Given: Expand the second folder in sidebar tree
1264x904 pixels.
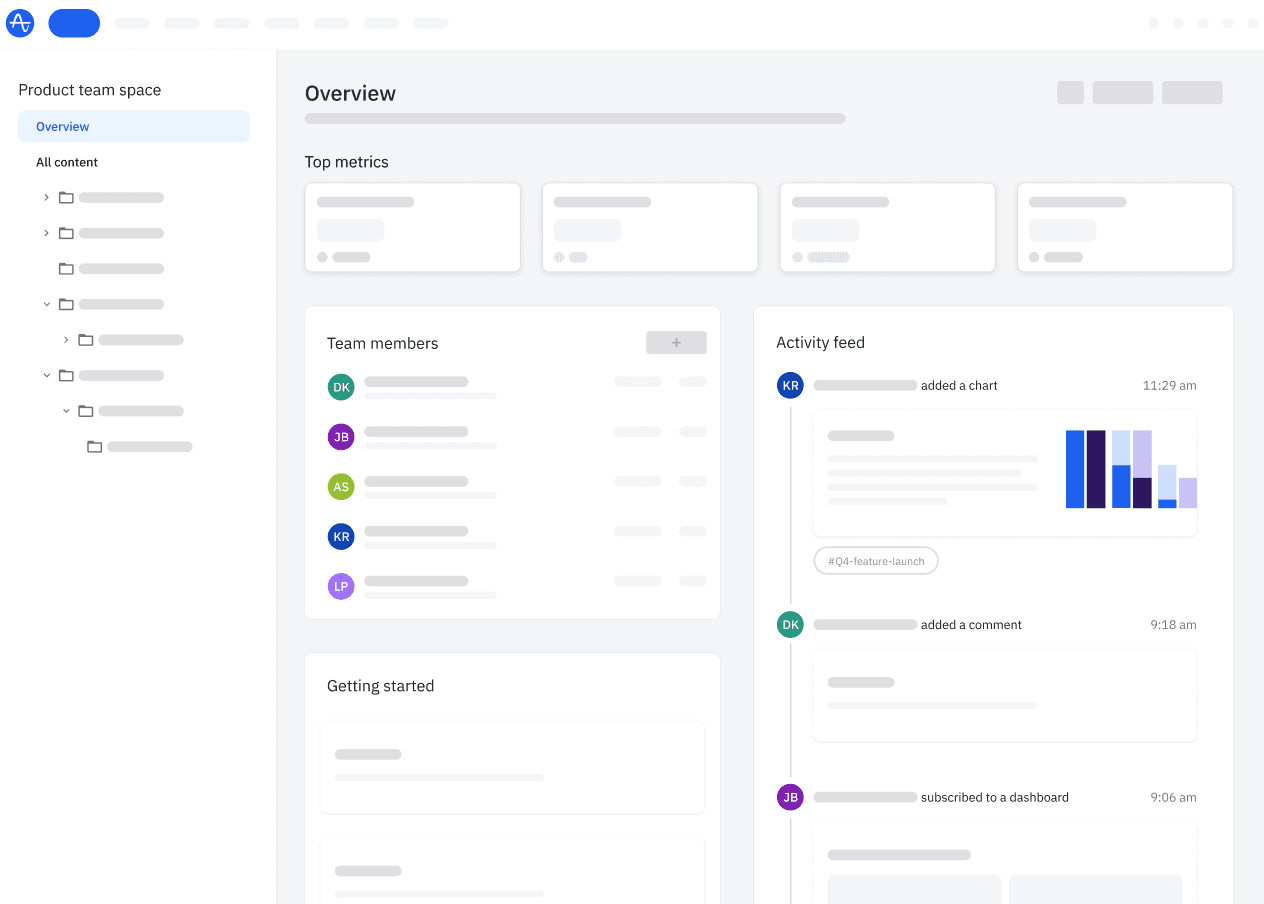Looking at the screenshot, I should pyautogui.click(x=46, y=233).
